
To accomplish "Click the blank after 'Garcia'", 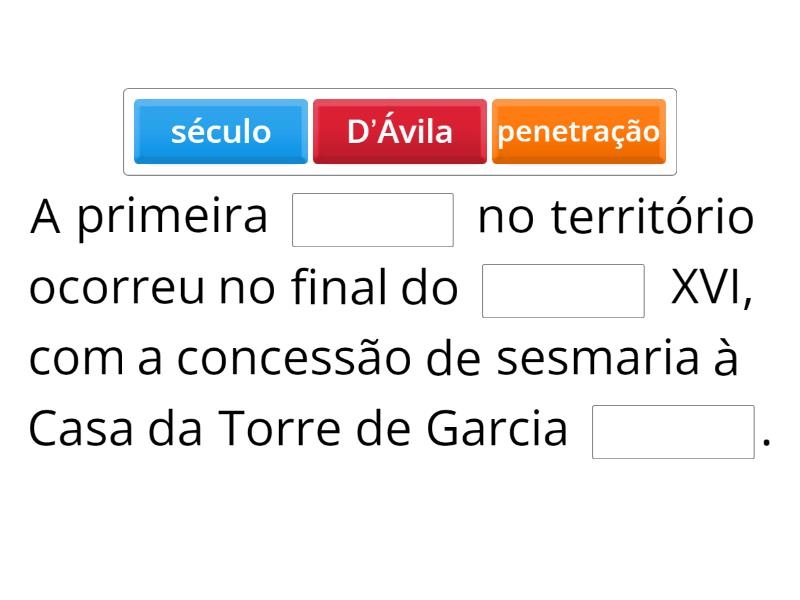I will (x=673, y=432).
